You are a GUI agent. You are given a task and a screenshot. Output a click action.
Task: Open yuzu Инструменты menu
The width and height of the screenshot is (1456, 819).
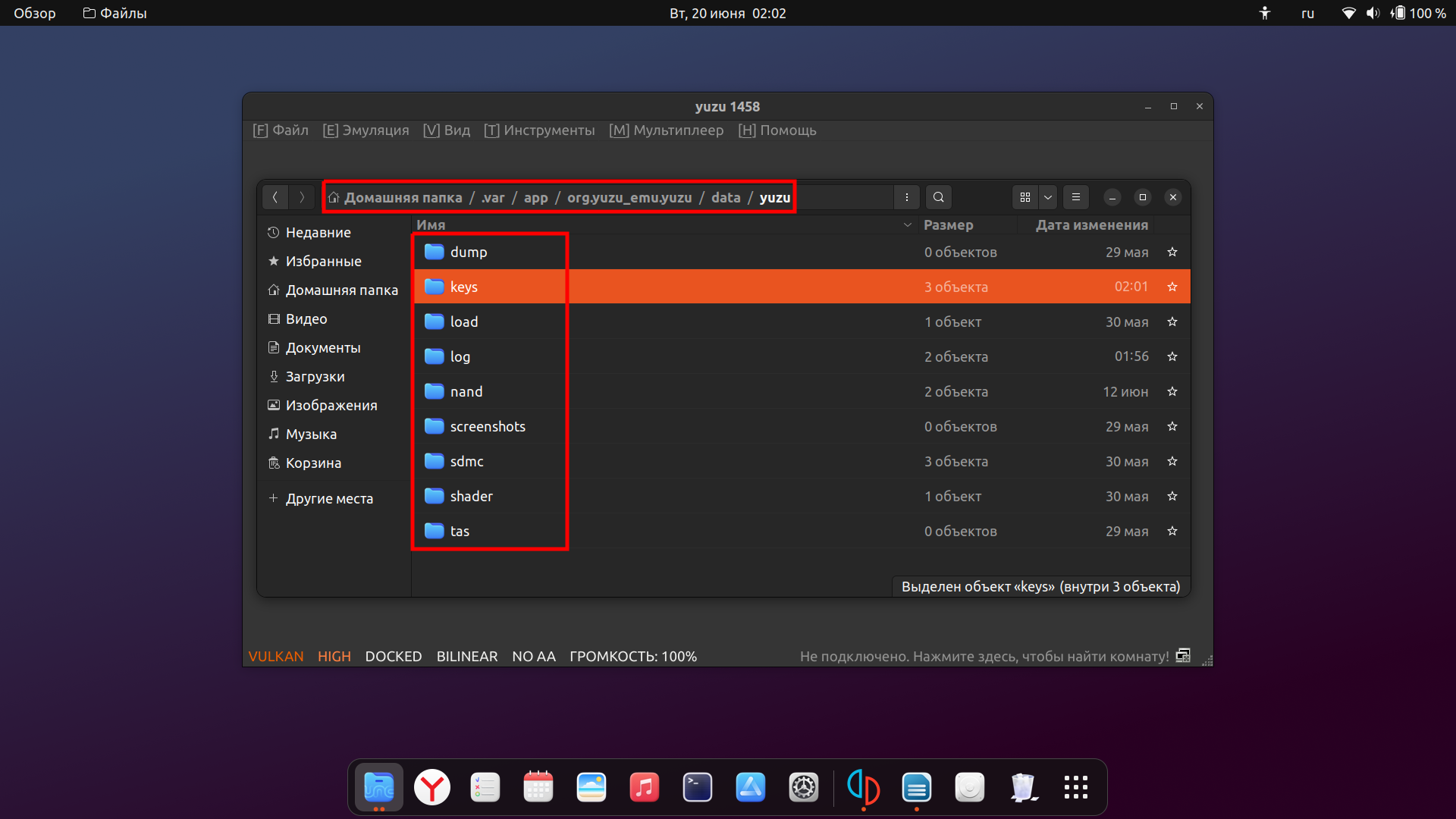coord(539,130)
